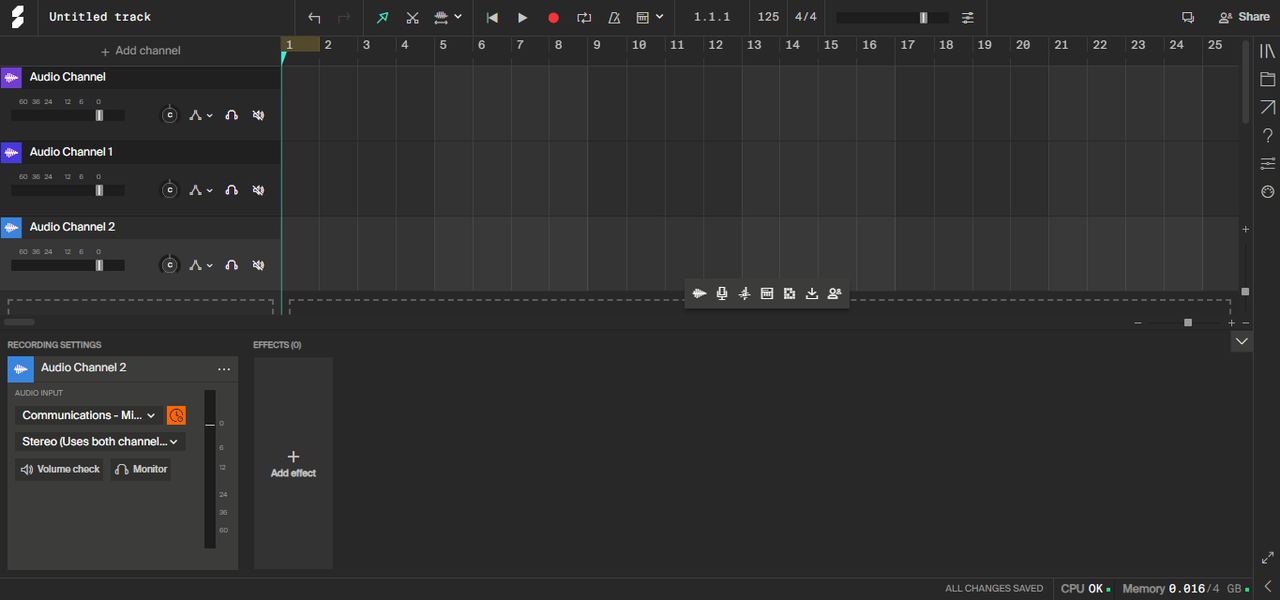The image size is (1280, 600).
Task: Open the chat comments icon
Action: click(x=1188, y=17)
